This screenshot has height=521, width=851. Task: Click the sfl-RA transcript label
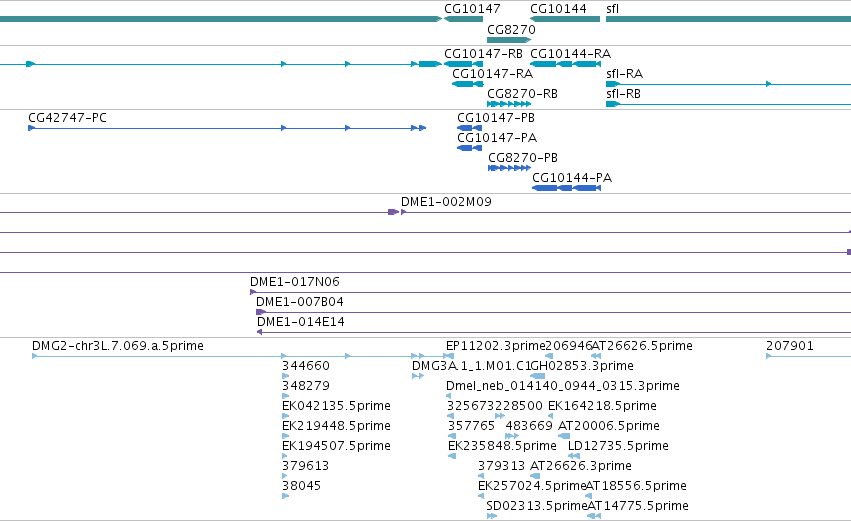point(624,74)
